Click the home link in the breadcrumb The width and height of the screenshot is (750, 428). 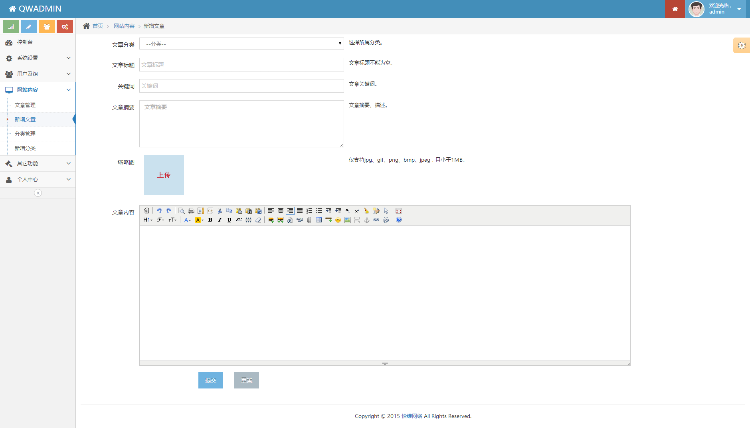98,26
